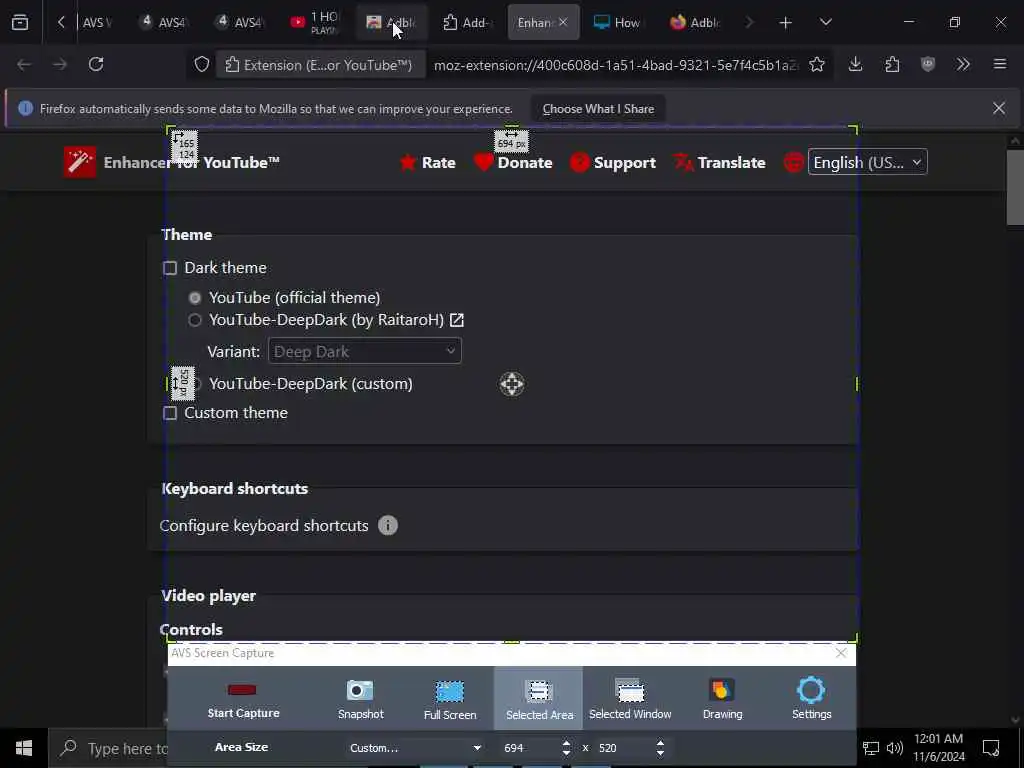Click the Translate link

tap(731, 163)
